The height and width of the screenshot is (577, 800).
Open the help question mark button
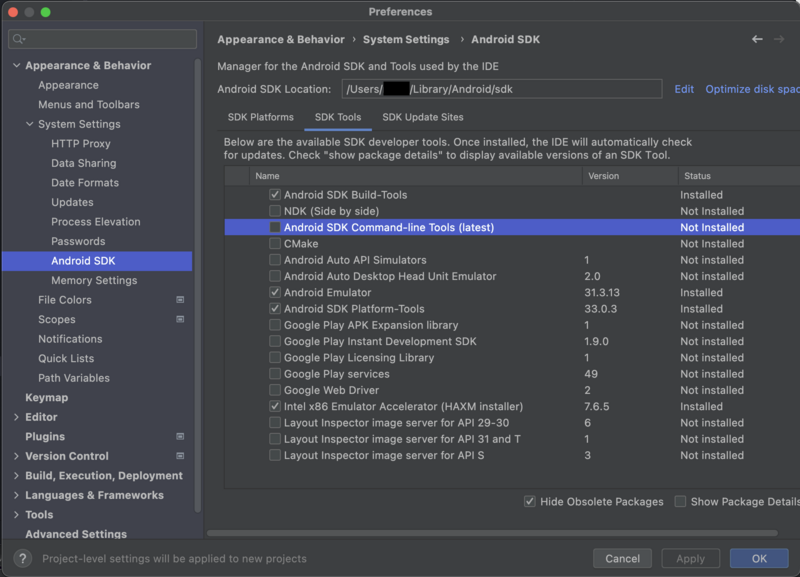click(x=22, y=558)
